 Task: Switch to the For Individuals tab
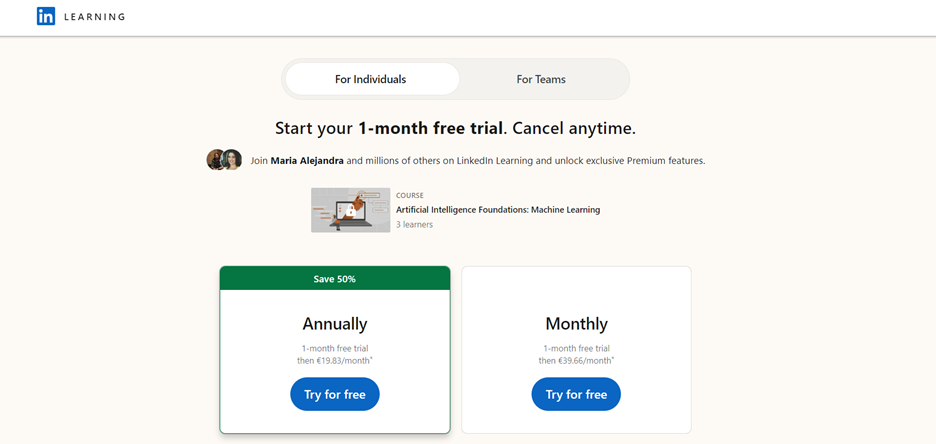point(371,79)
